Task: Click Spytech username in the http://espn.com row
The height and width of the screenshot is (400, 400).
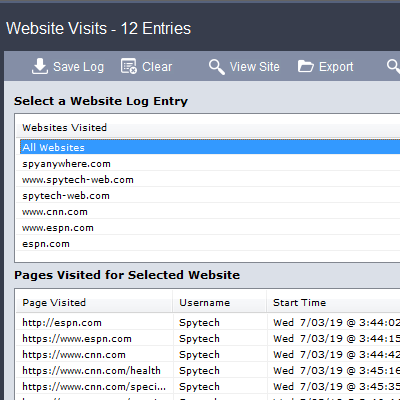Action: (x=199, y=323)
